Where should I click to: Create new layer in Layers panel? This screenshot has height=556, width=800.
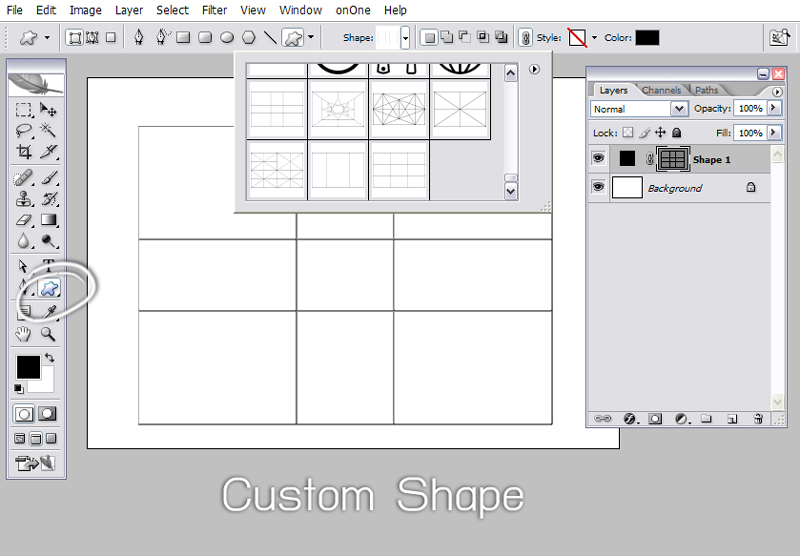pyautogui.click(x=732, y=419)
